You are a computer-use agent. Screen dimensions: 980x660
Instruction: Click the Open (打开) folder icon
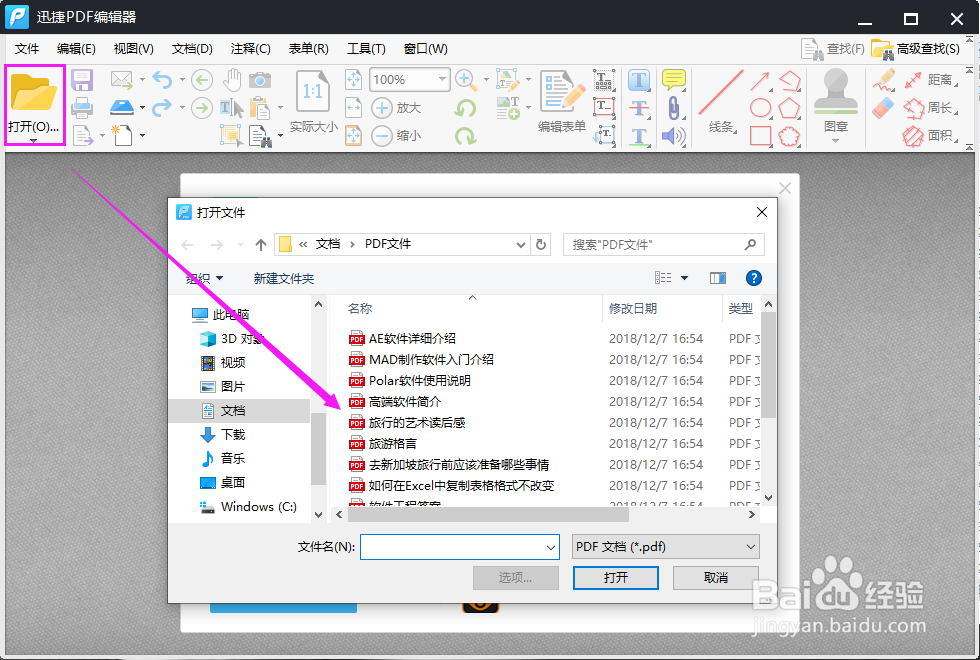coord(34,92)
